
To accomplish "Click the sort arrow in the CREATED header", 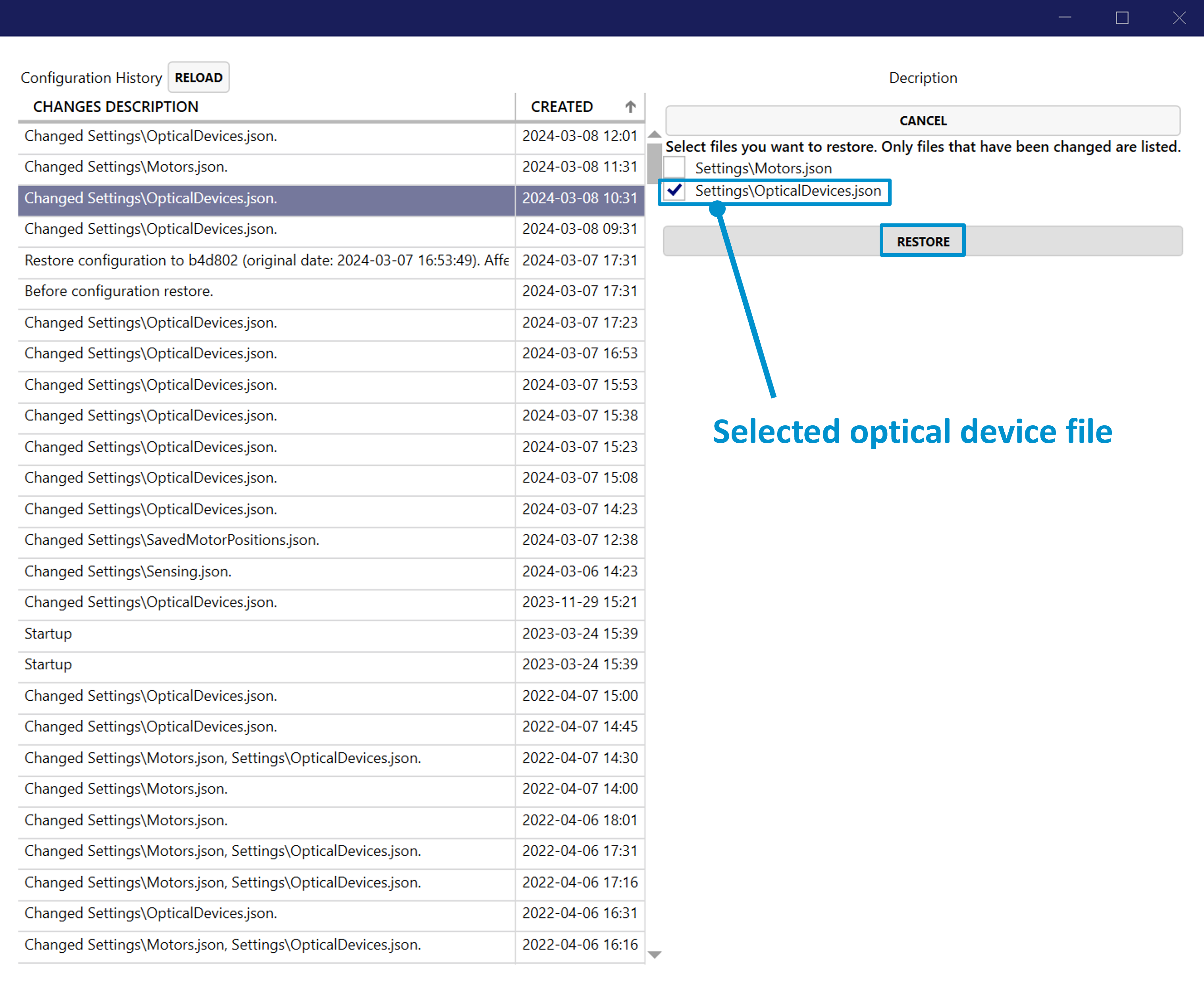I will (x=630, y=107).
